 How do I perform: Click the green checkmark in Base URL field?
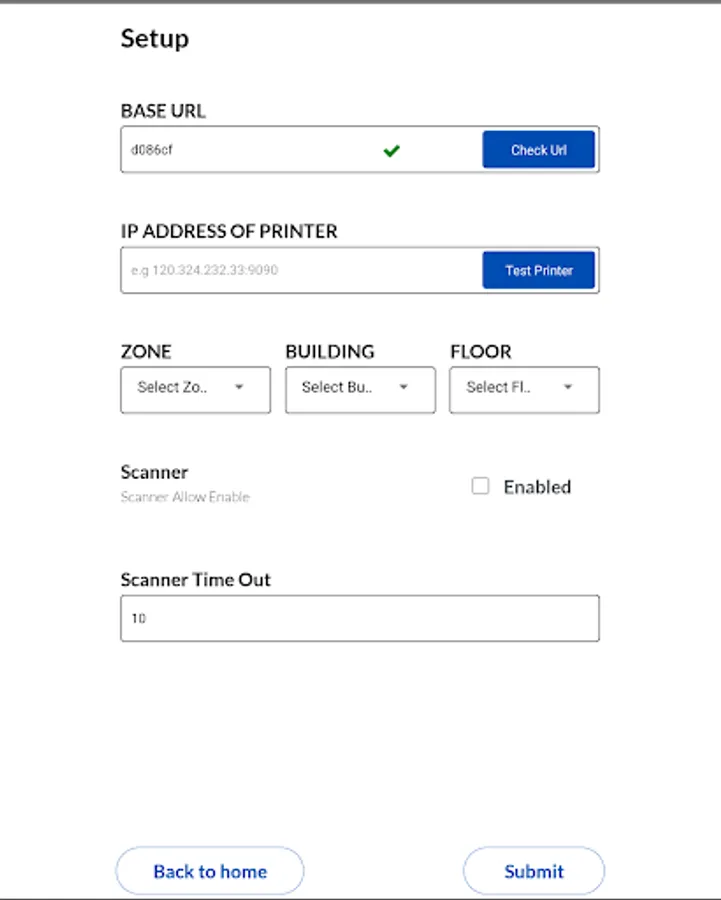(x=391, y=150)
